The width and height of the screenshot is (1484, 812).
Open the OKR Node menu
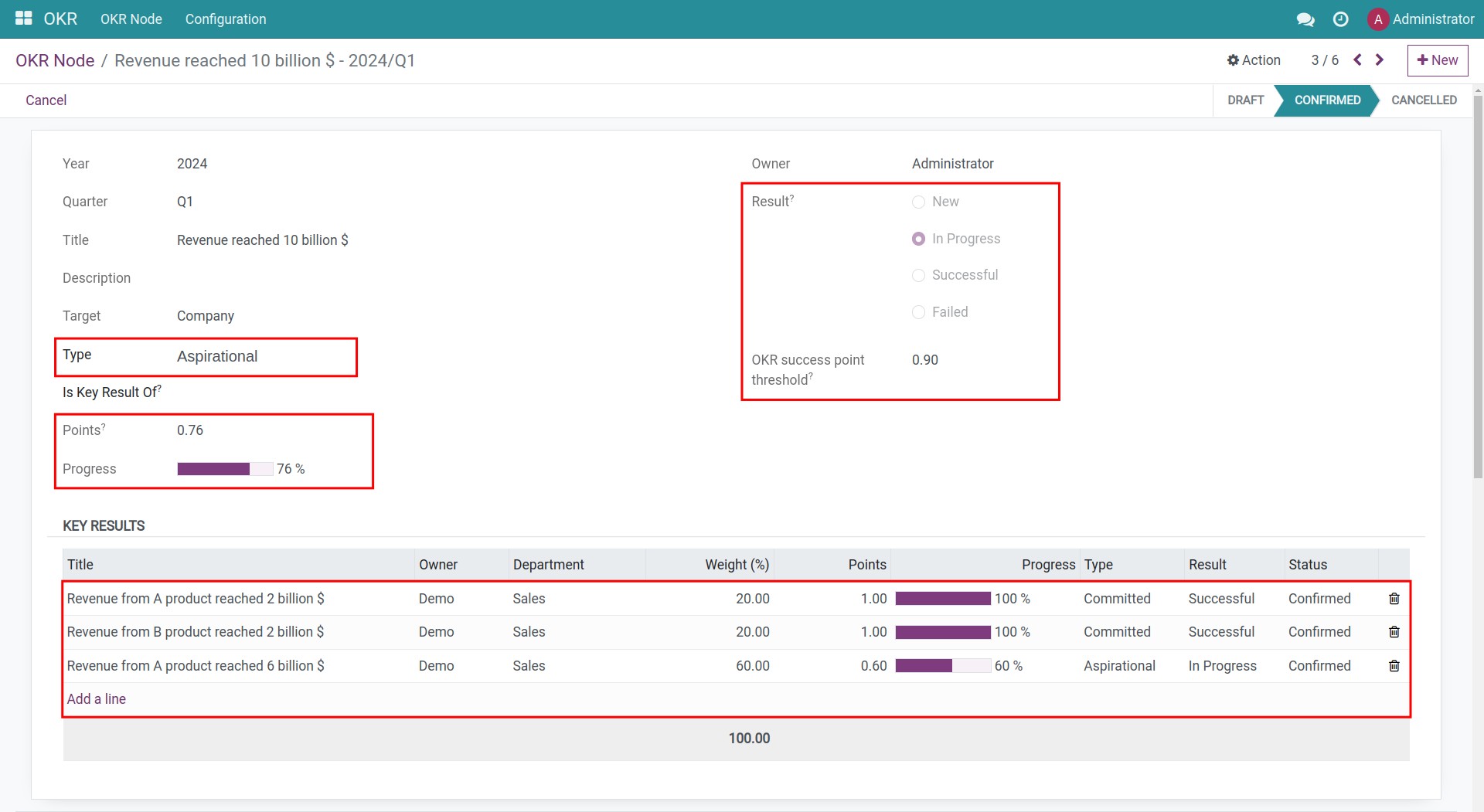(x=131, y=19)
